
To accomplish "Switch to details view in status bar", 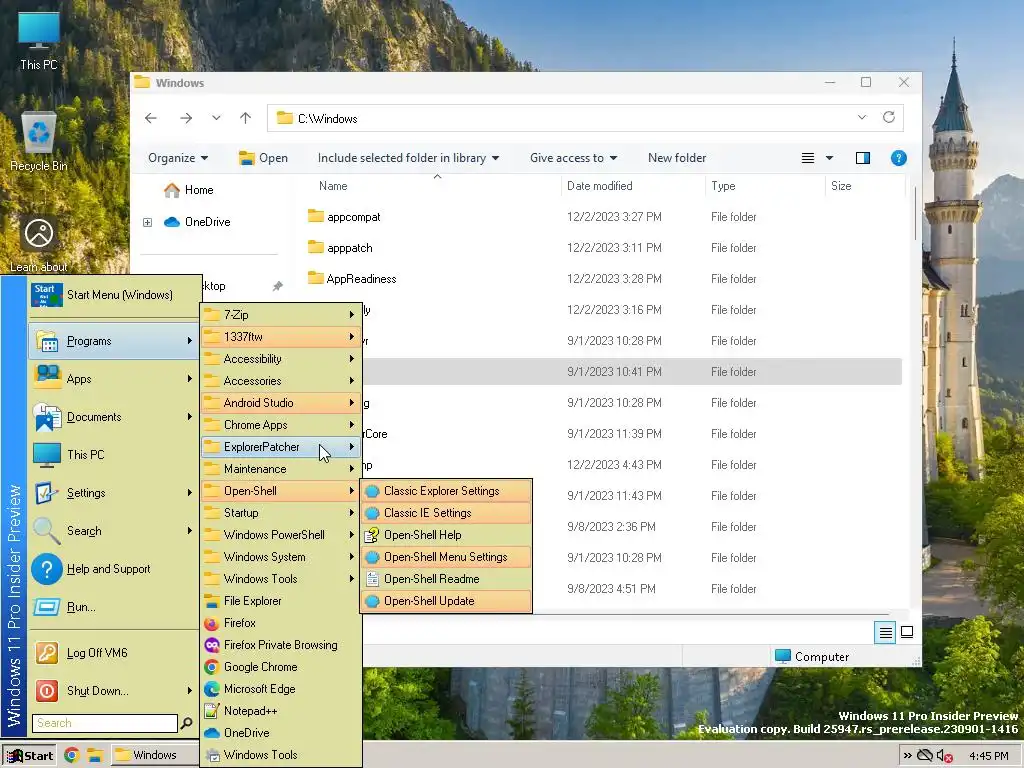I will pyautogui.click(x=886, y=632).
